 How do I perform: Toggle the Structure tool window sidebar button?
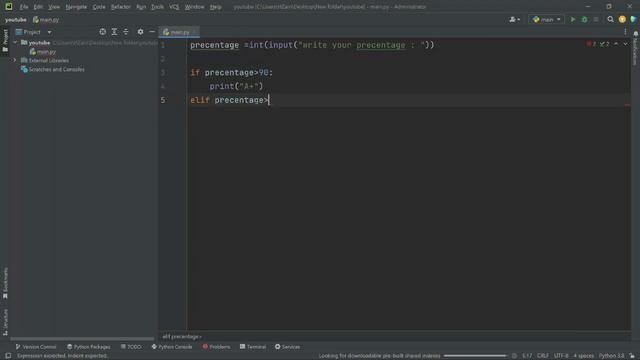pos(5,322)
